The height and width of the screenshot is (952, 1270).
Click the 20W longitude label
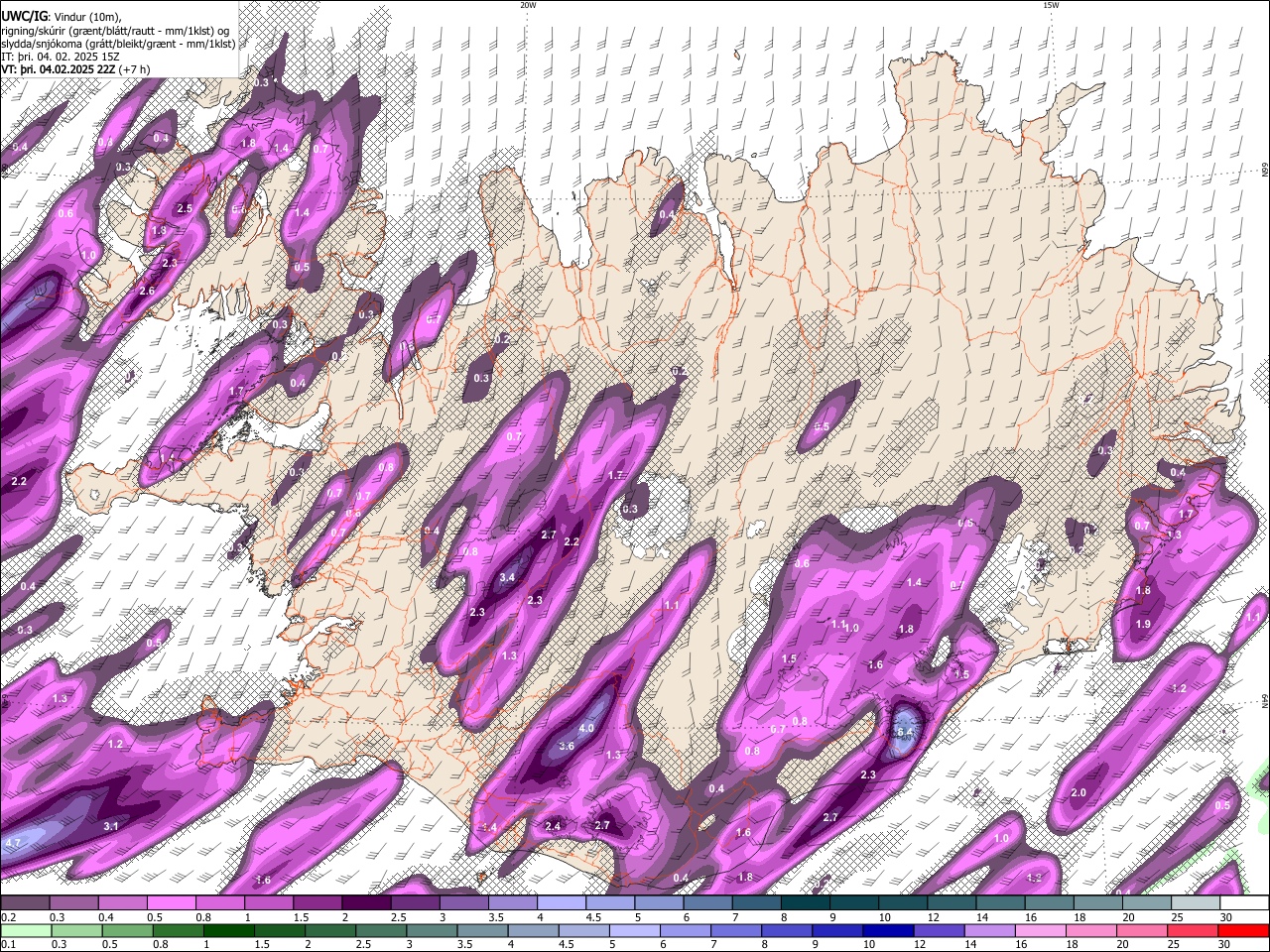pos(528,5)
